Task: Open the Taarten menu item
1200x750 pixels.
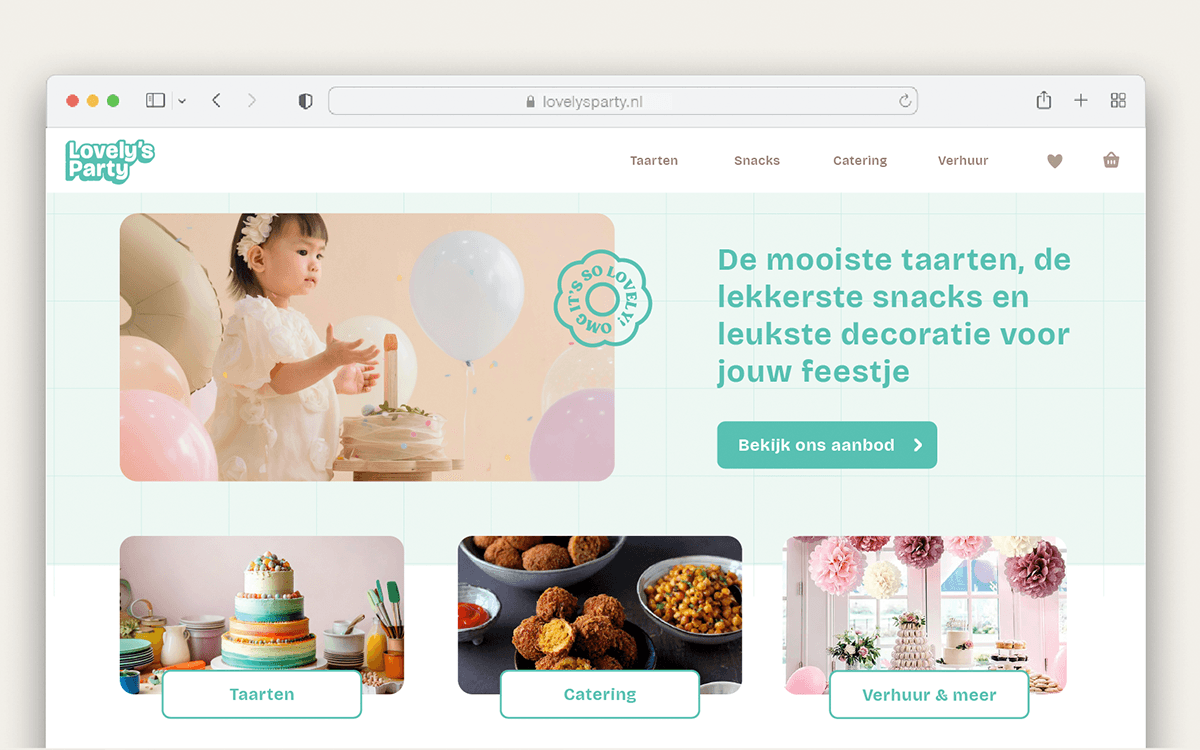Action: click(654, 160)
